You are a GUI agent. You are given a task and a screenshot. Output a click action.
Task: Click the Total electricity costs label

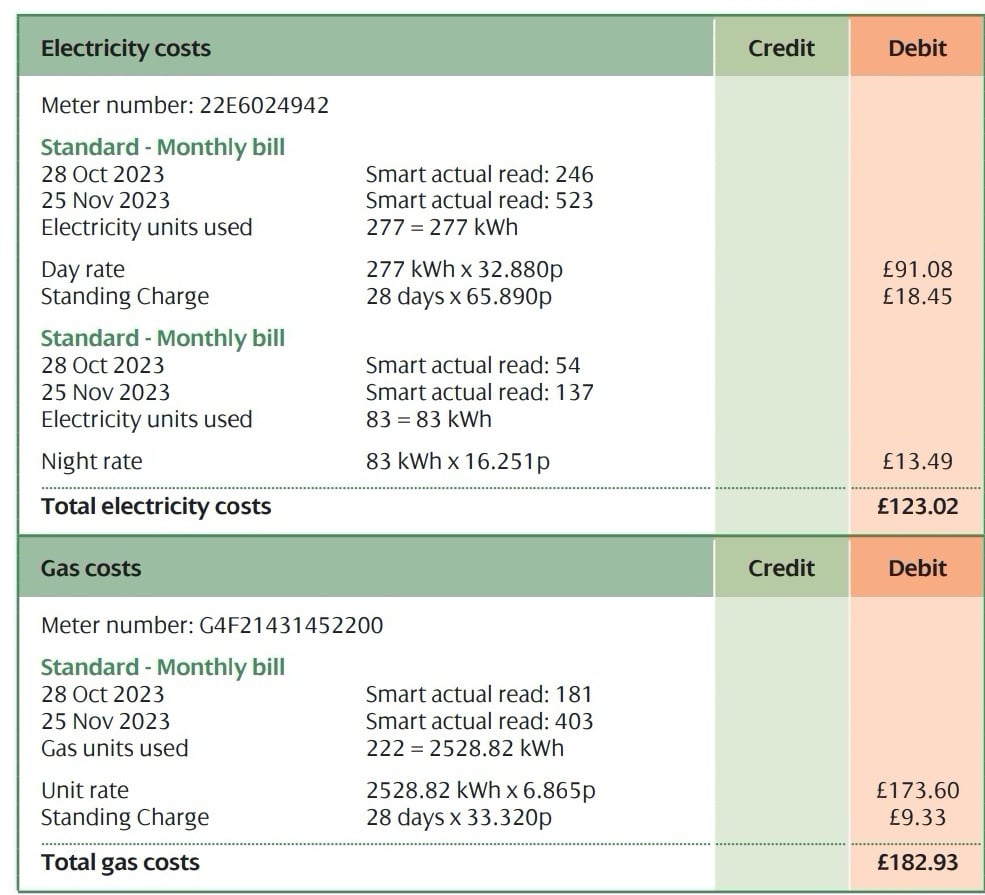click(x=156, y=506)
